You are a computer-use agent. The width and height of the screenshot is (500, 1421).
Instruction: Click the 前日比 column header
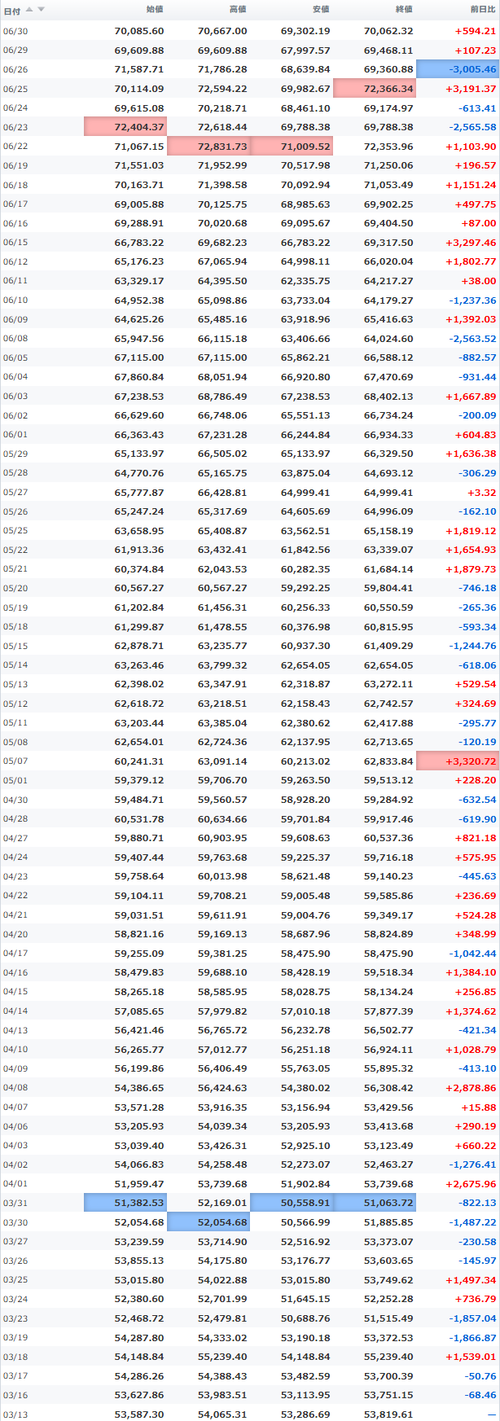click(481, 10)
